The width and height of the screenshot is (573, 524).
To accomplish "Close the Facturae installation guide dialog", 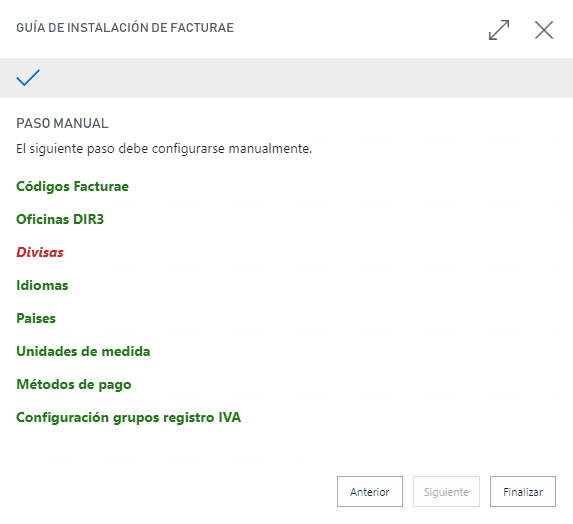I will click(x=544, y=30).
